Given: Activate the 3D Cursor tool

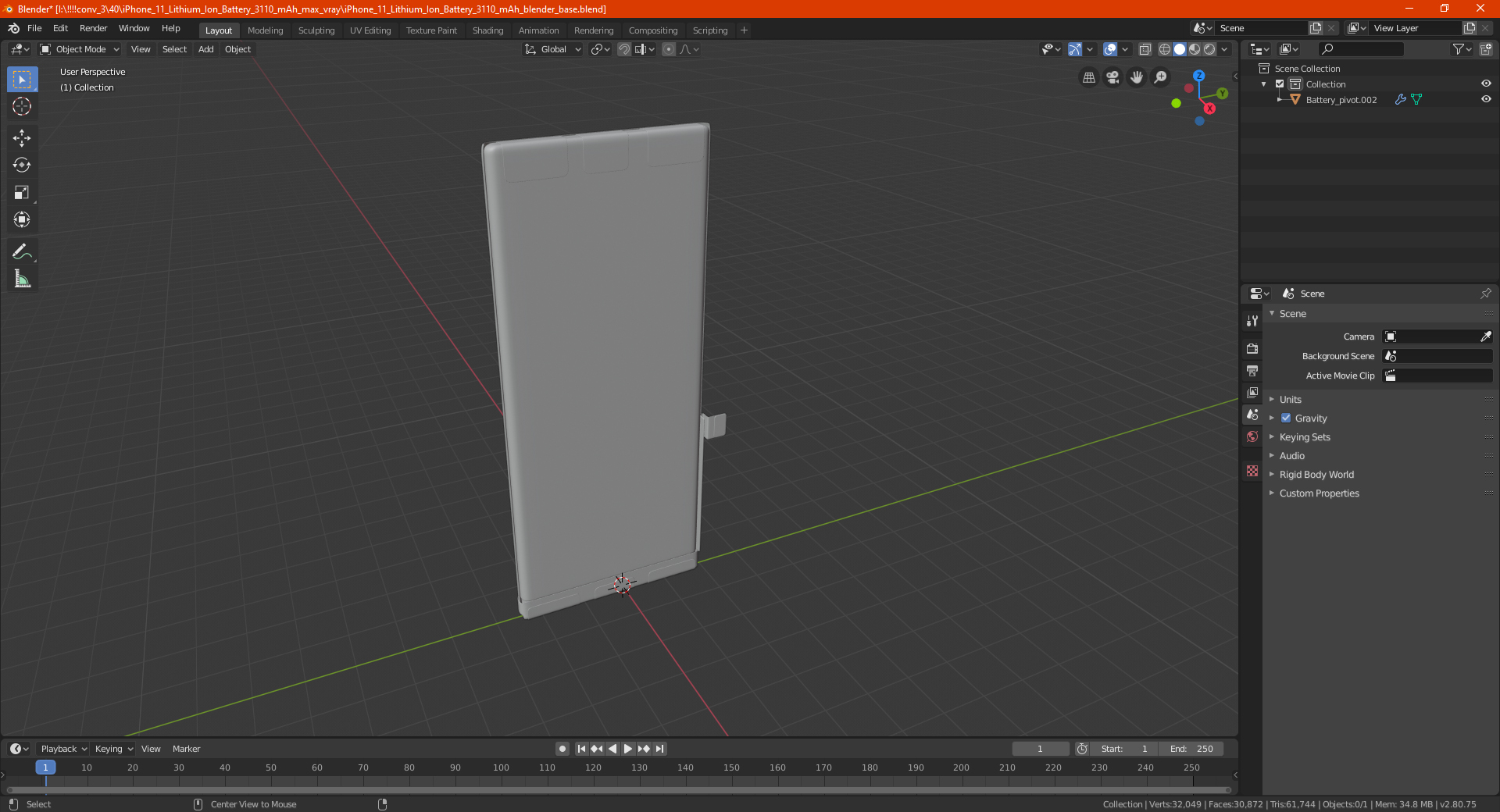Looking at the screenshot, I should pyautogui.click(x=22, y=106).
